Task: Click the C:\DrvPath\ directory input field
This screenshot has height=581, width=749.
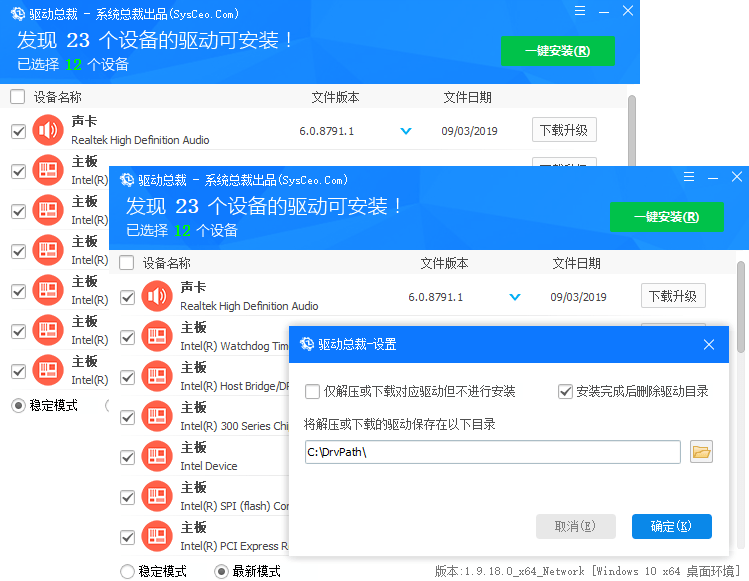Action: [x=492, y=452]
